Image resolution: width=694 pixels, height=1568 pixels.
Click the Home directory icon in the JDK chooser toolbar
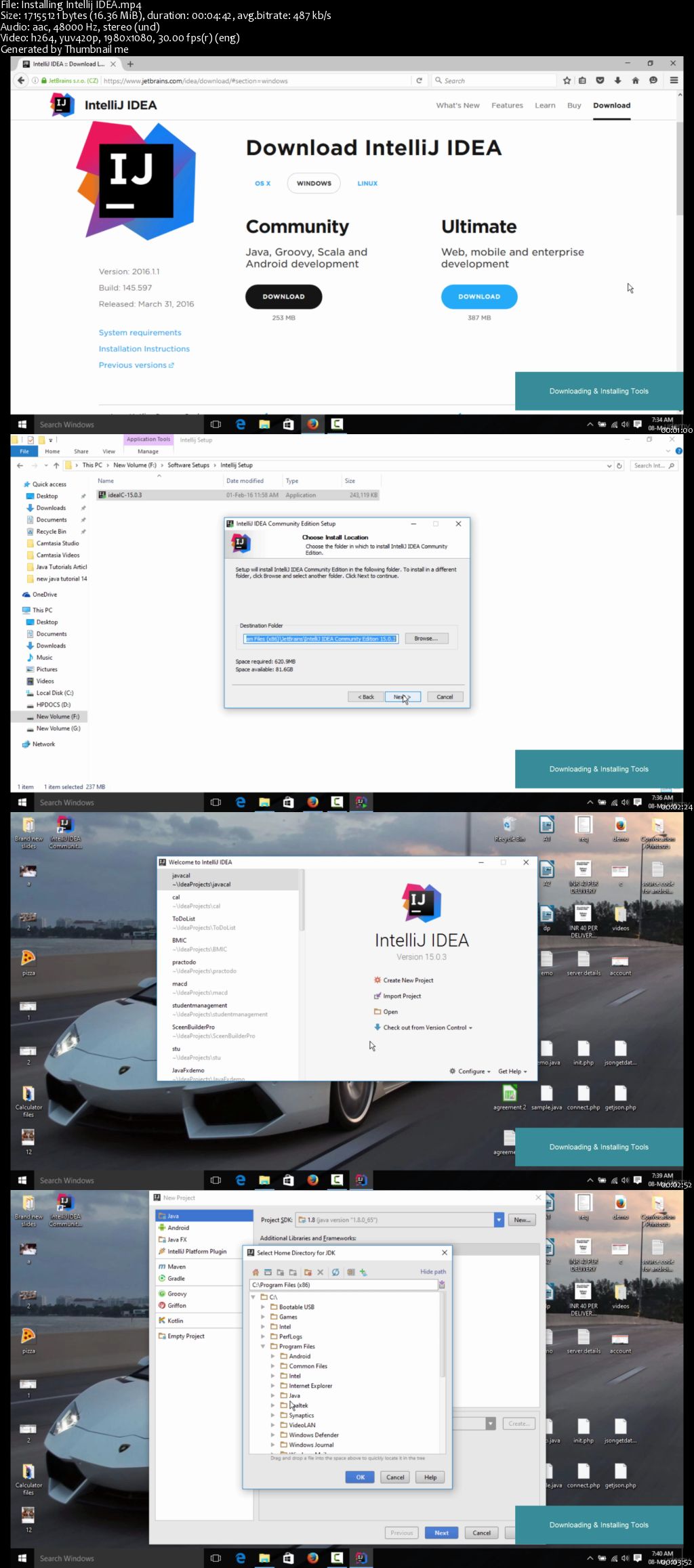point(256,1272)
